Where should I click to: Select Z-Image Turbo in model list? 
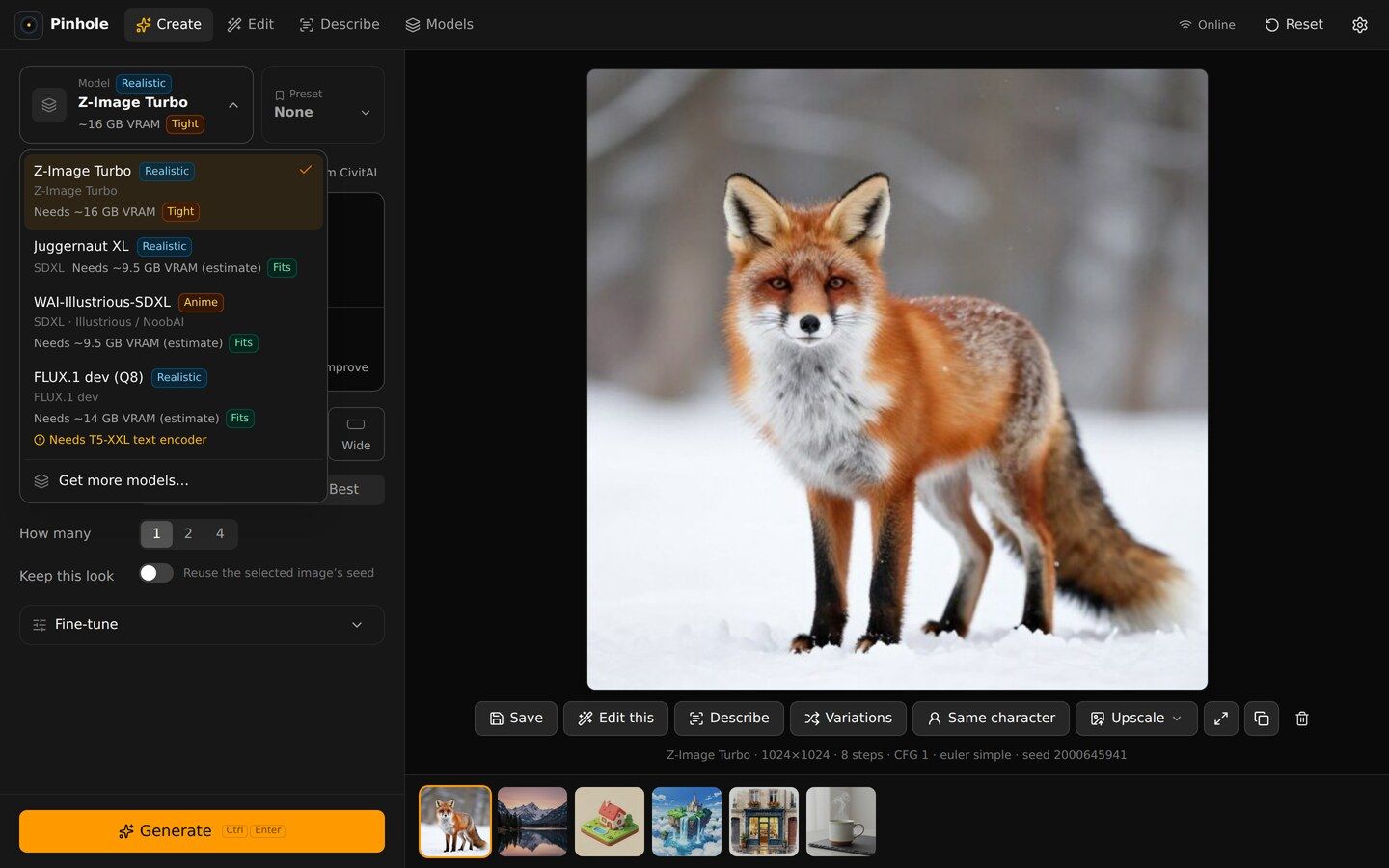(x=174, y=191)
